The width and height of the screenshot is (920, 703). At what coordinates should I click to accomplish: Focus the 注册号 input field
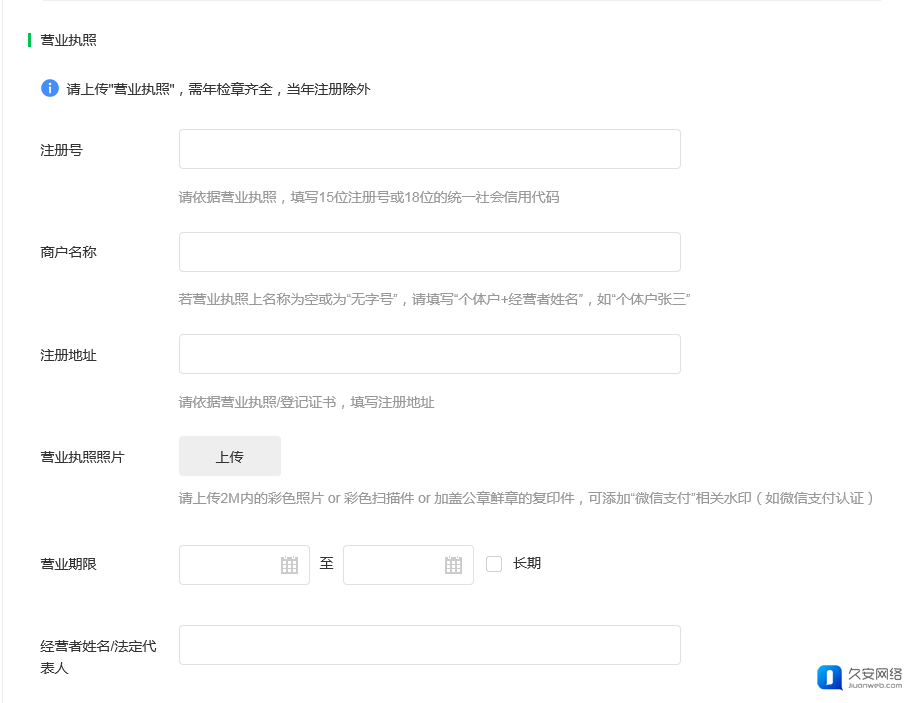429,149
